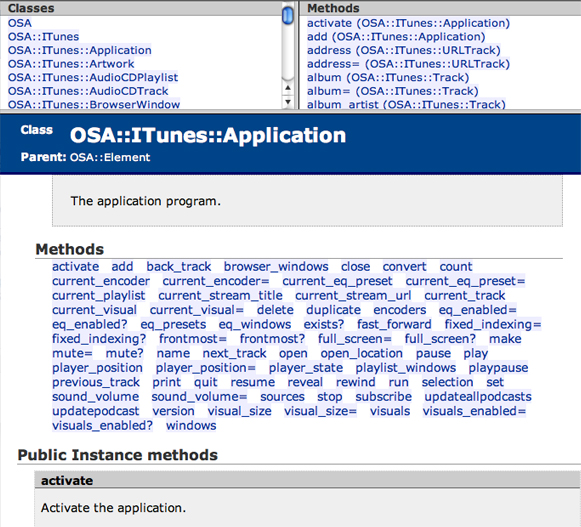Jump to sound_volume= method
Viewport: 581px width, 527px height.
199,397
